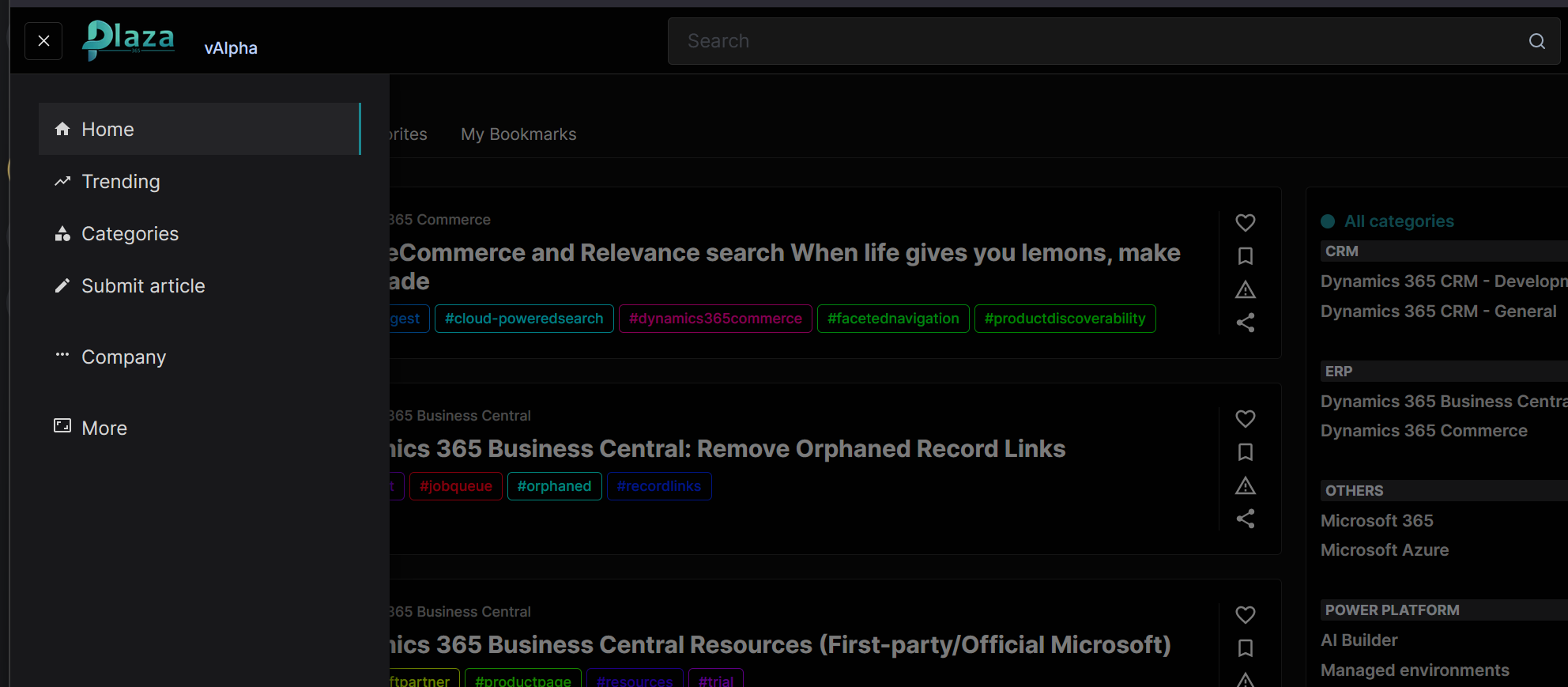Open eCommerce and Relevance search article title
This screenshot has height=687, width=1568.
pos(785,266)
